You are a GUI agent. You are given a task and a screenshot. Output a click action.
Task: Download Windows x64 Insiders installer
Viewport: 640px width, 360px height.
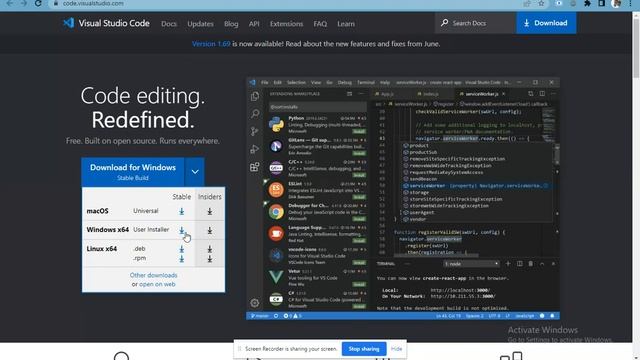pos(209,230)
